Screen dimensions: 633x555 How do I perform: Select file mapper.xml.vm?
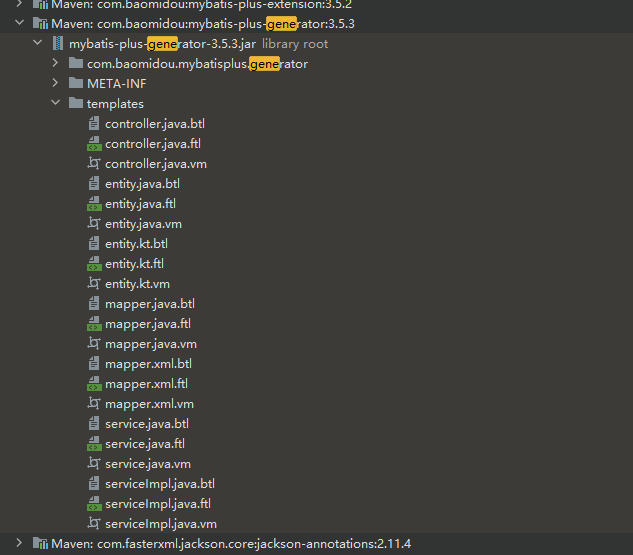tap(149, 404)
